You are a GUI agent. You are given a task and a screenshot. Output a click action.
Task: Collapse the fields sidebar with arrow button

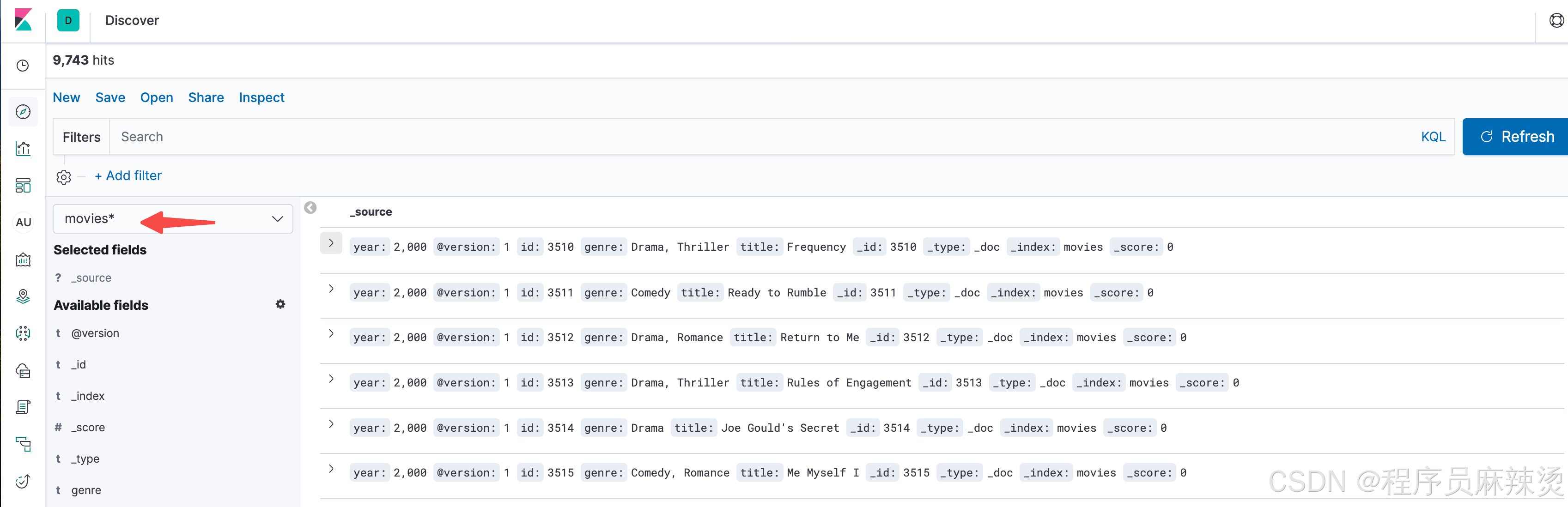[310, 208]
